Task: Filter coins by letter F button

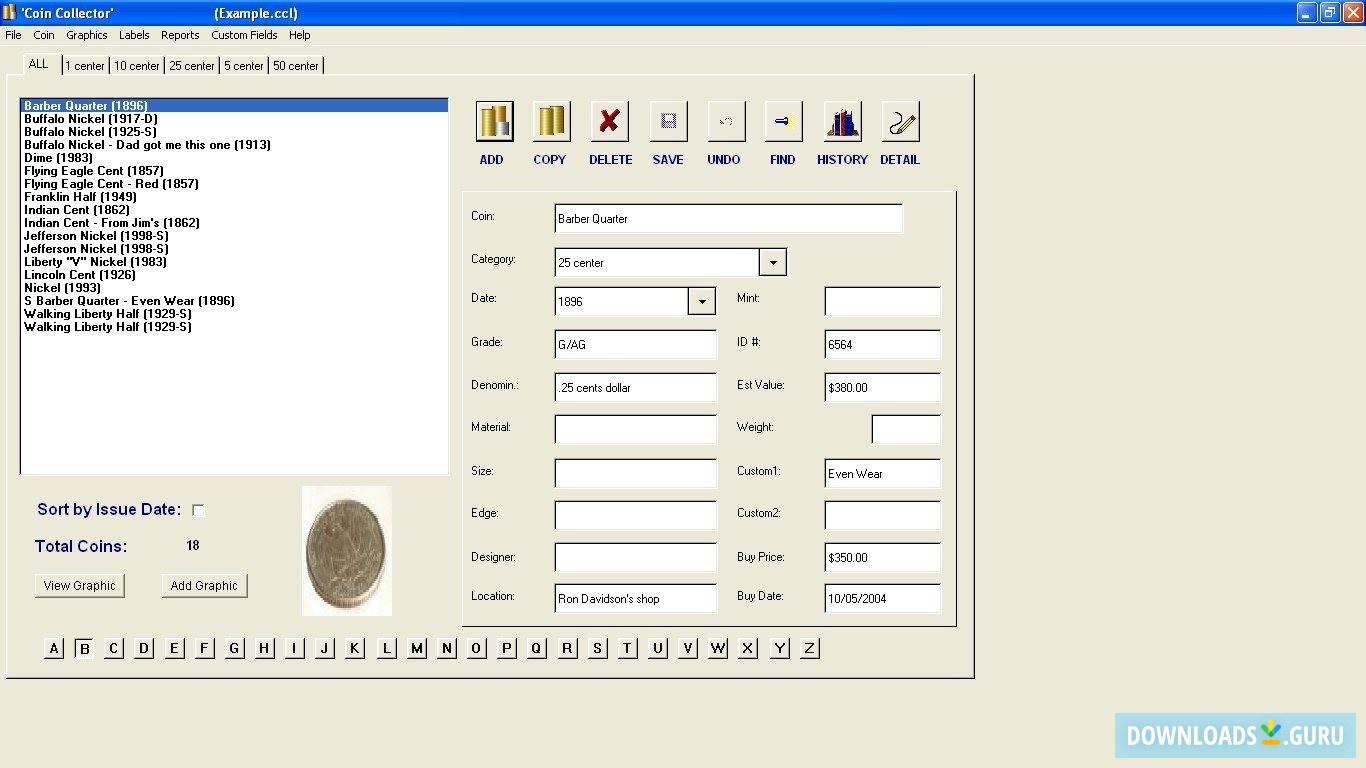Action: 204,648
